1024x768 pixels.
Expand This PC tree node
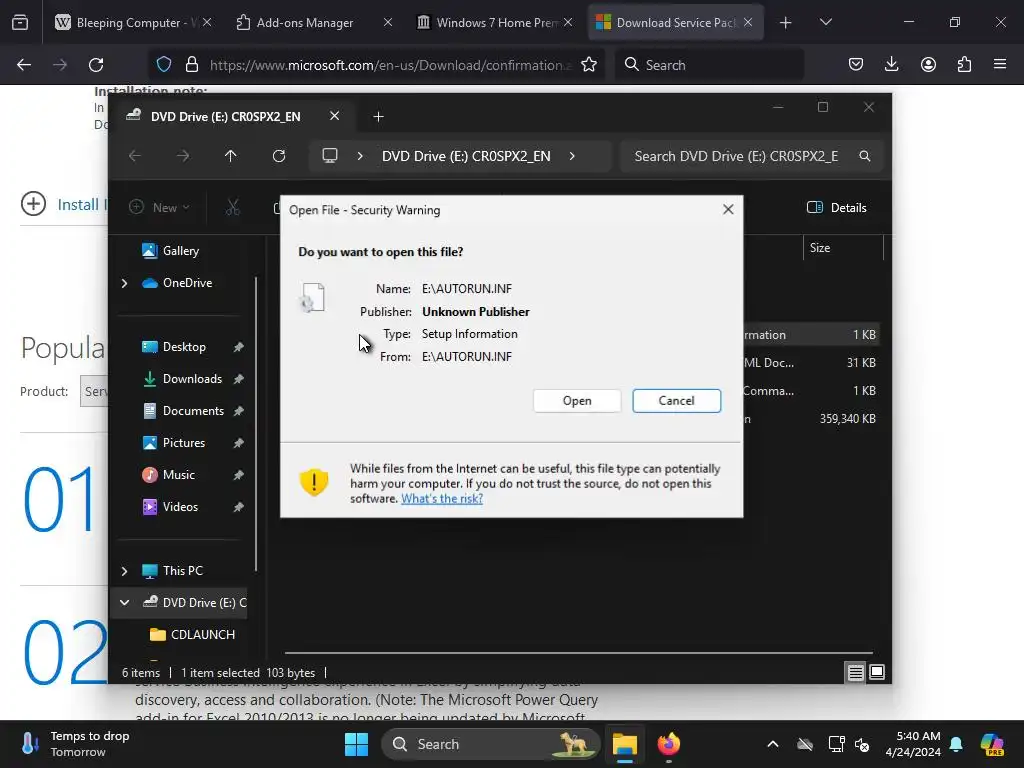pyautogui.click(x=124, y=571)
